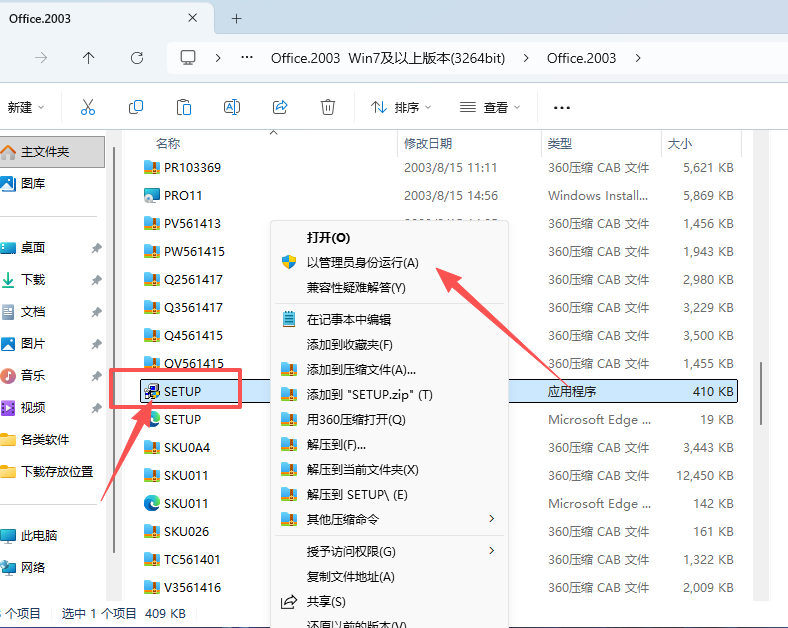
Task: Sort by 类型 column header
Action: click(560, 144)
